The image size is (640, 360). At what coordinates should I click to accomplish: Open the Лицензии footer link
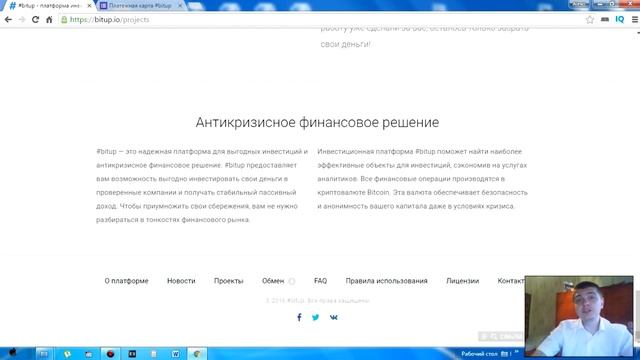[x=462, y=281]
